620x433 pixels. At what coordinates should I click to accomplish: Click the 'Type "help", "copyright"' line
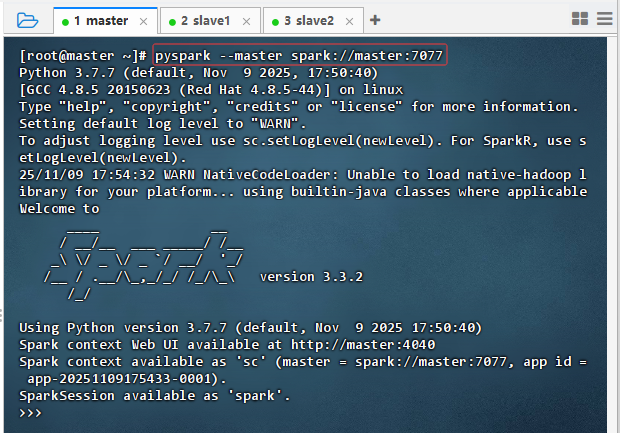click(x=299, y=107)
